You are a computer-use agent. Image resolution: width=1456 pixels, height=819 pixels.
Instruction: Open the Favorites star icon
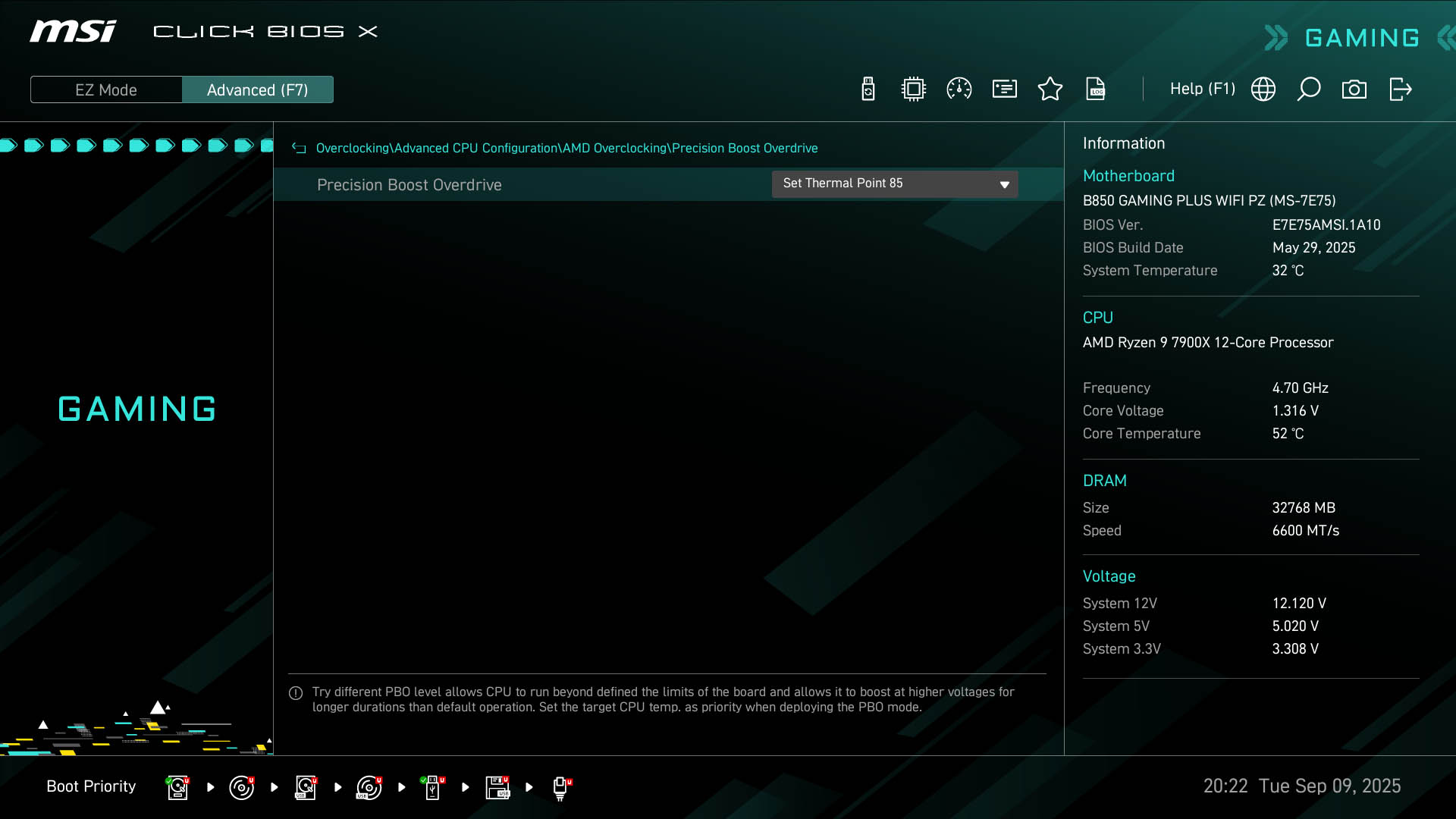1050,89
